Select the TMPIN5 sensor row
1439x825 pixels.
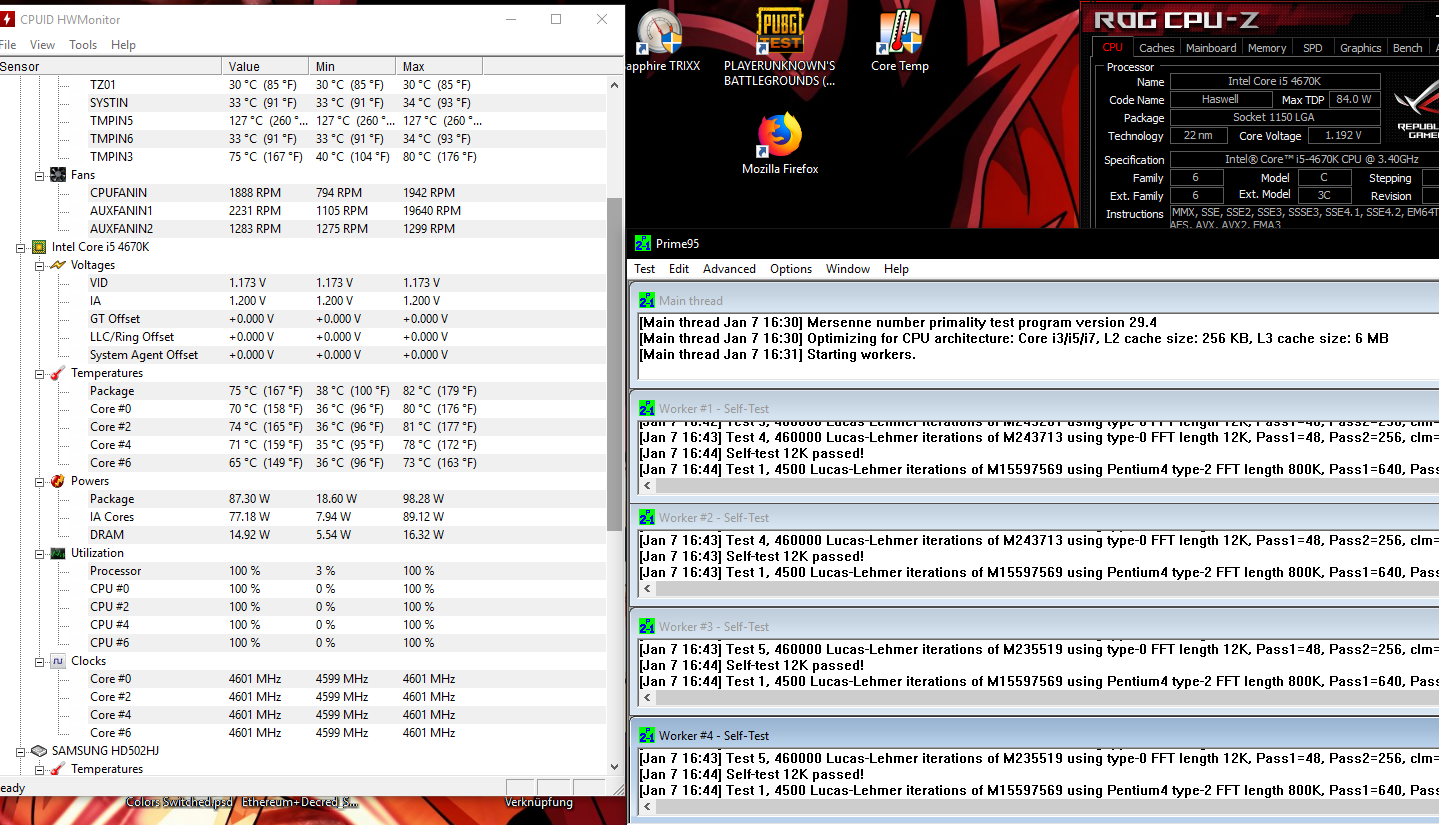coord(303,121)
